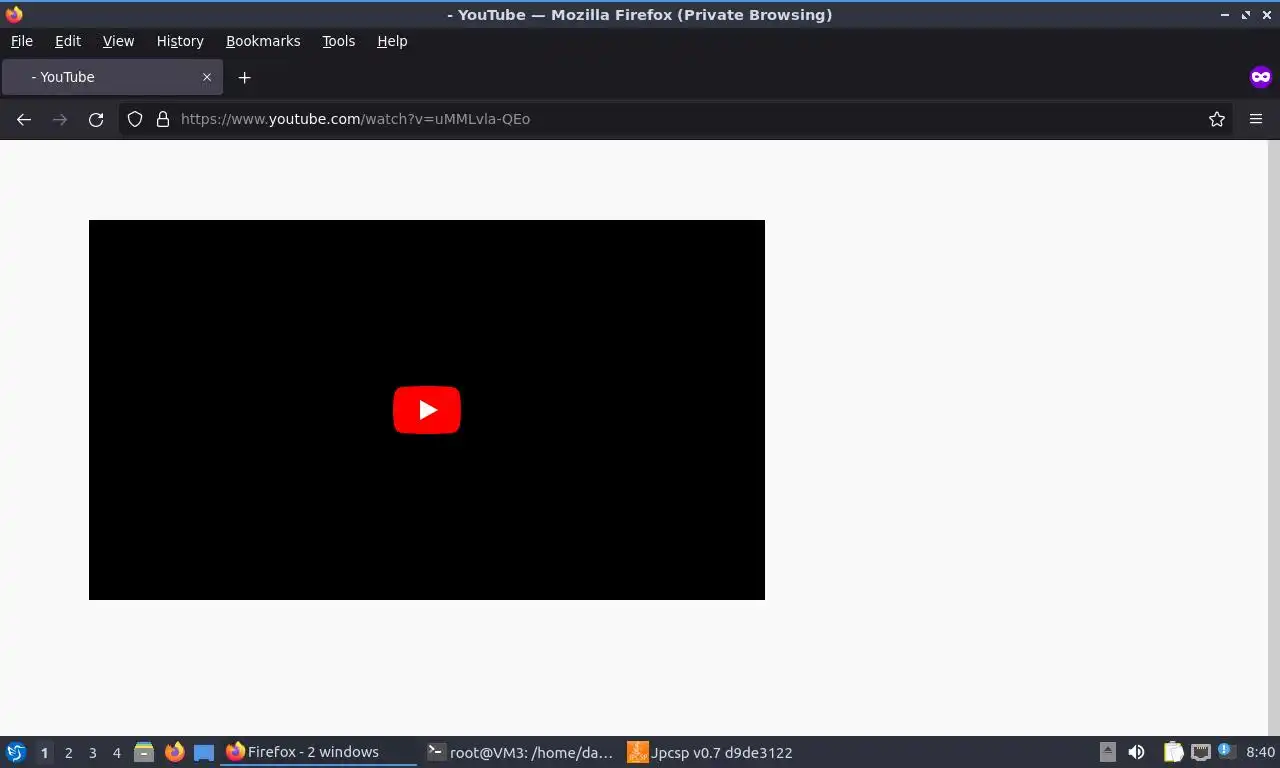Open the clipboard manager tray icon
This screenshot has height=768, width=1280.
[1173, 752]
